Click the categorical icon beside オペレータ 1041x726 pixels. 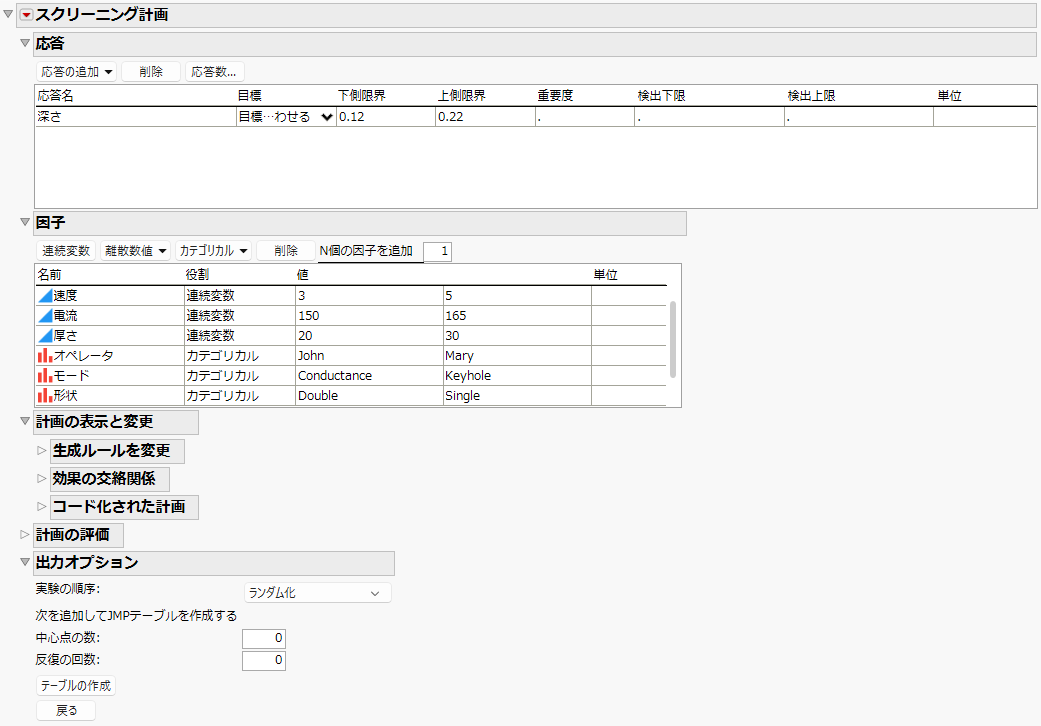pyautogui.click(x=45, y=356)
